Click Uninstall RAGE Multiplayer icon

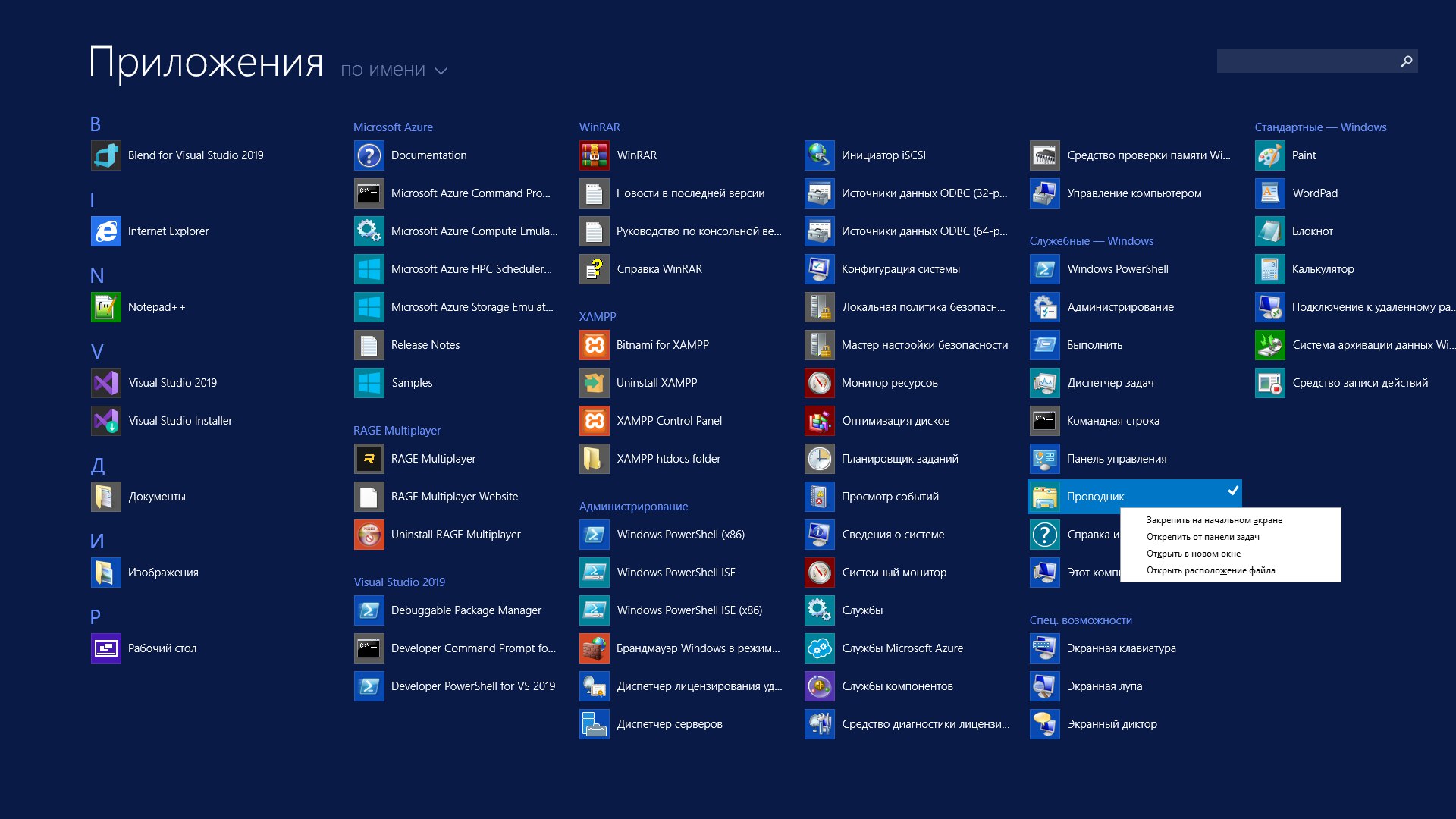369,535
